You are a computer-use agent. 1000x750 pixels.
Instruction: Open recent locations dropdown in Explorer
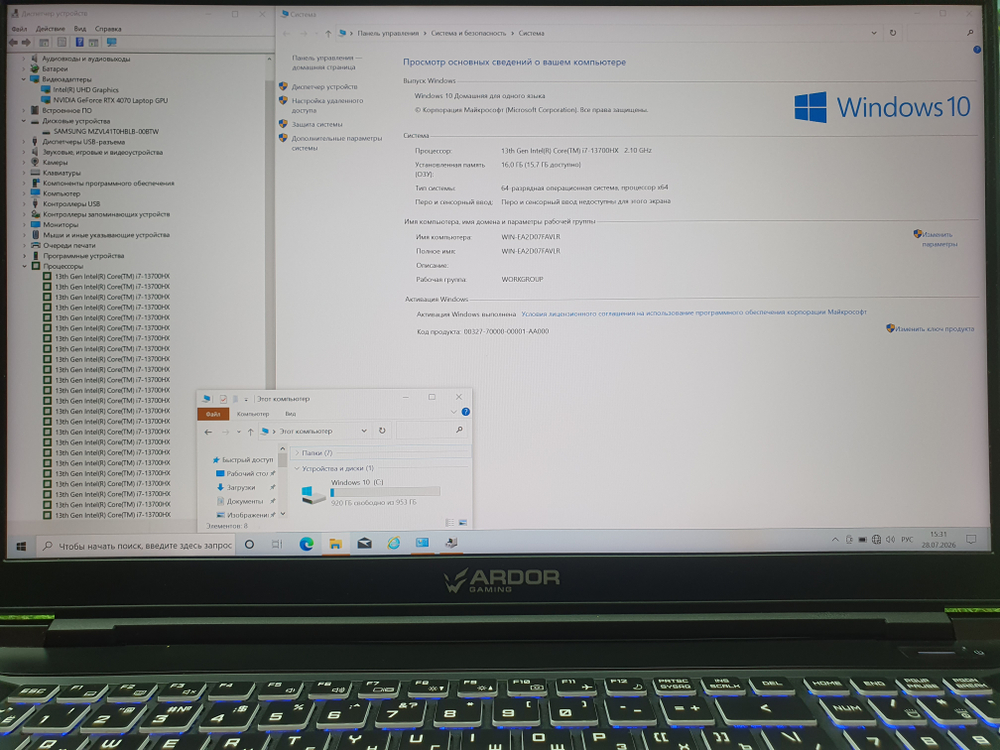pos(239,432)
